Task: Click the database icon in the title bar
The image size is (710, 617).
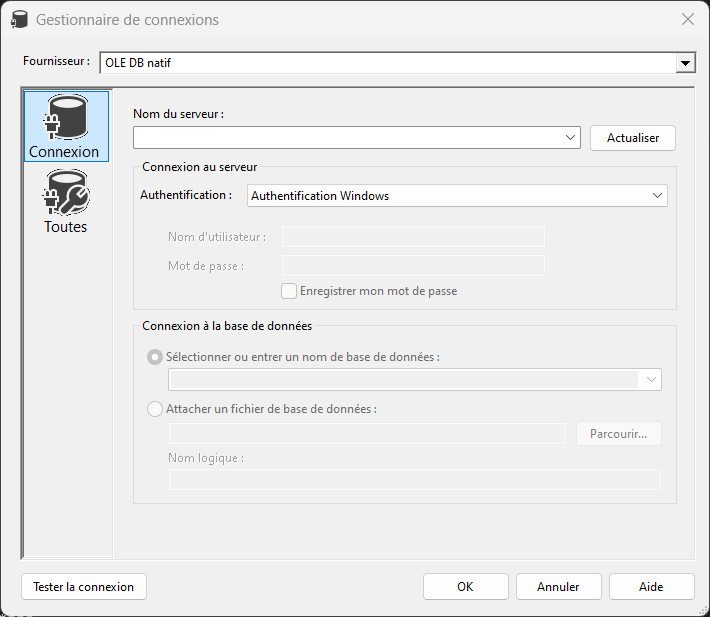Action: [x=19, y=19]
